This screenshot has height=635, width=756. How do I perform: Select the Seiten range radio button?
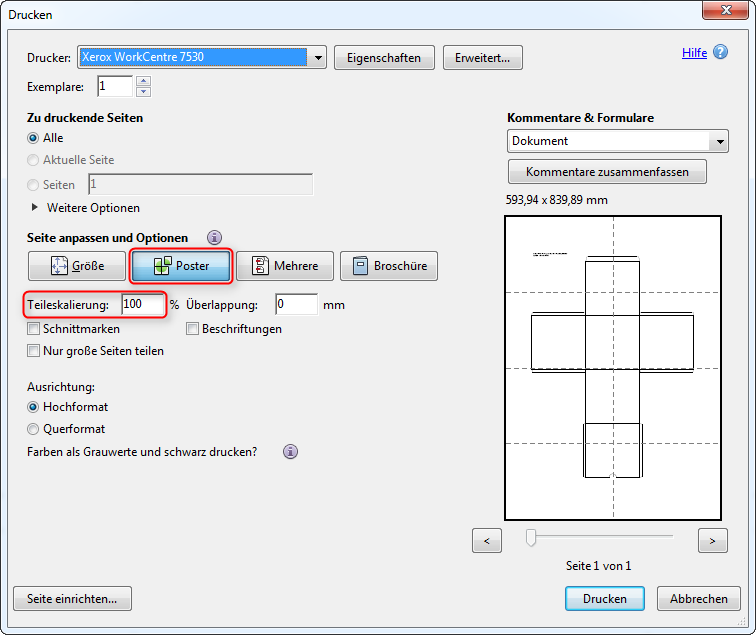tap(33, 185)
